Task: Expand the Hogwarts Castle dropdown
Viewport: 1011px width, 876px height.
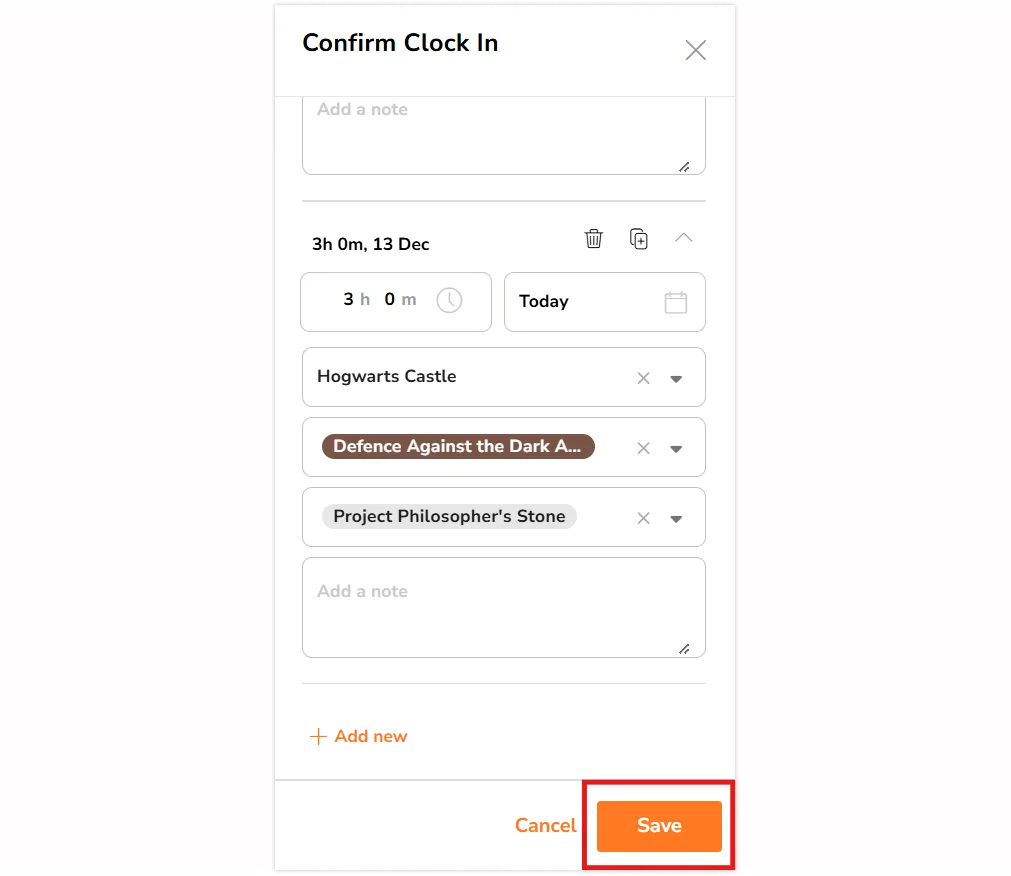Action: [676, 379]
